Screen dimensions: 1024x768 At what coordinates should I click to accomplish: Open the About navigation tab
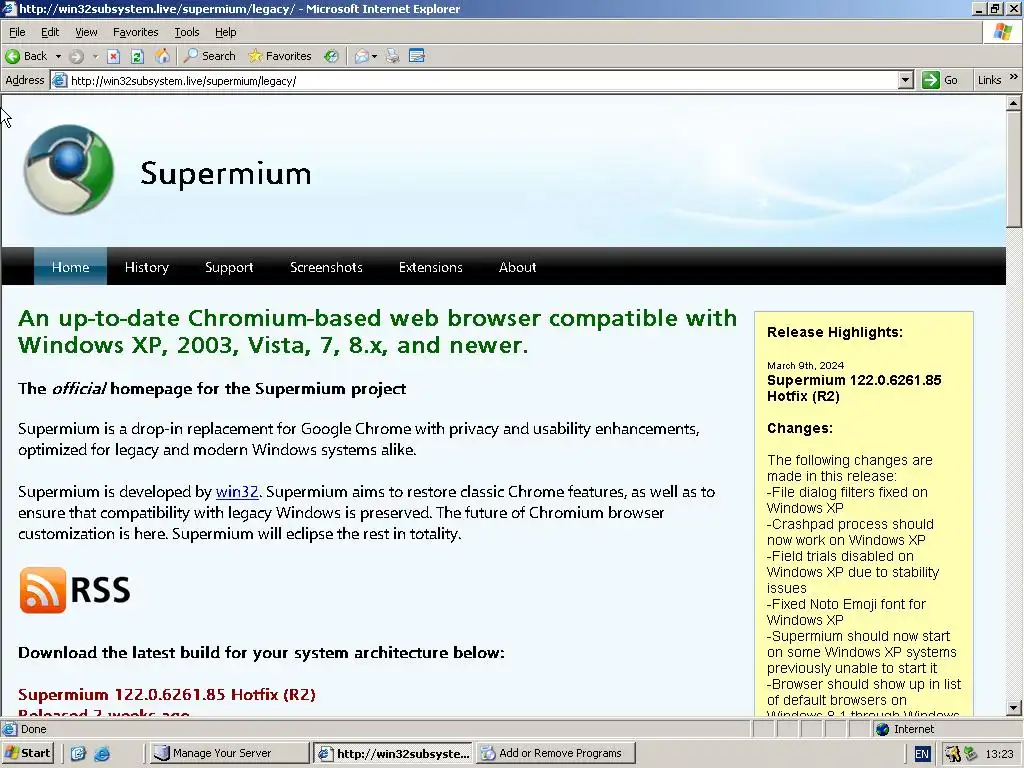[517, 267]
